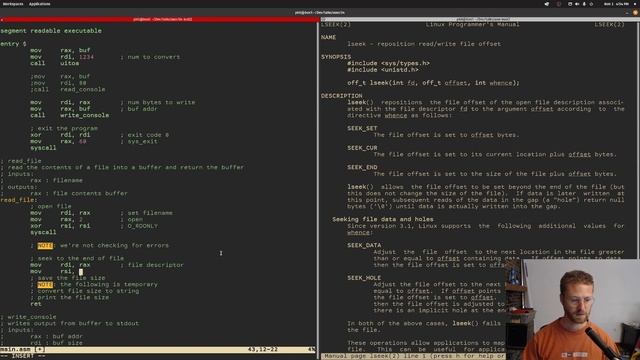Click the SEEK_CUR entry in the man page
Screen dimensions: 640x360
pyautogui.click(x=362, y=148)
